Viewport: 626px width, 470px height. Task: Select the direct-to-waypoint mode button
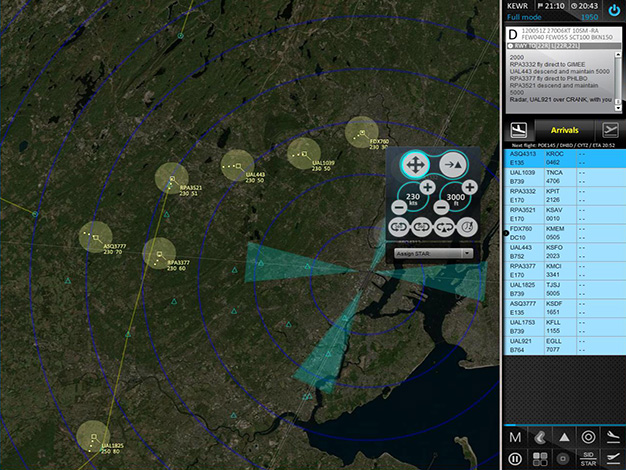point(453,165)
